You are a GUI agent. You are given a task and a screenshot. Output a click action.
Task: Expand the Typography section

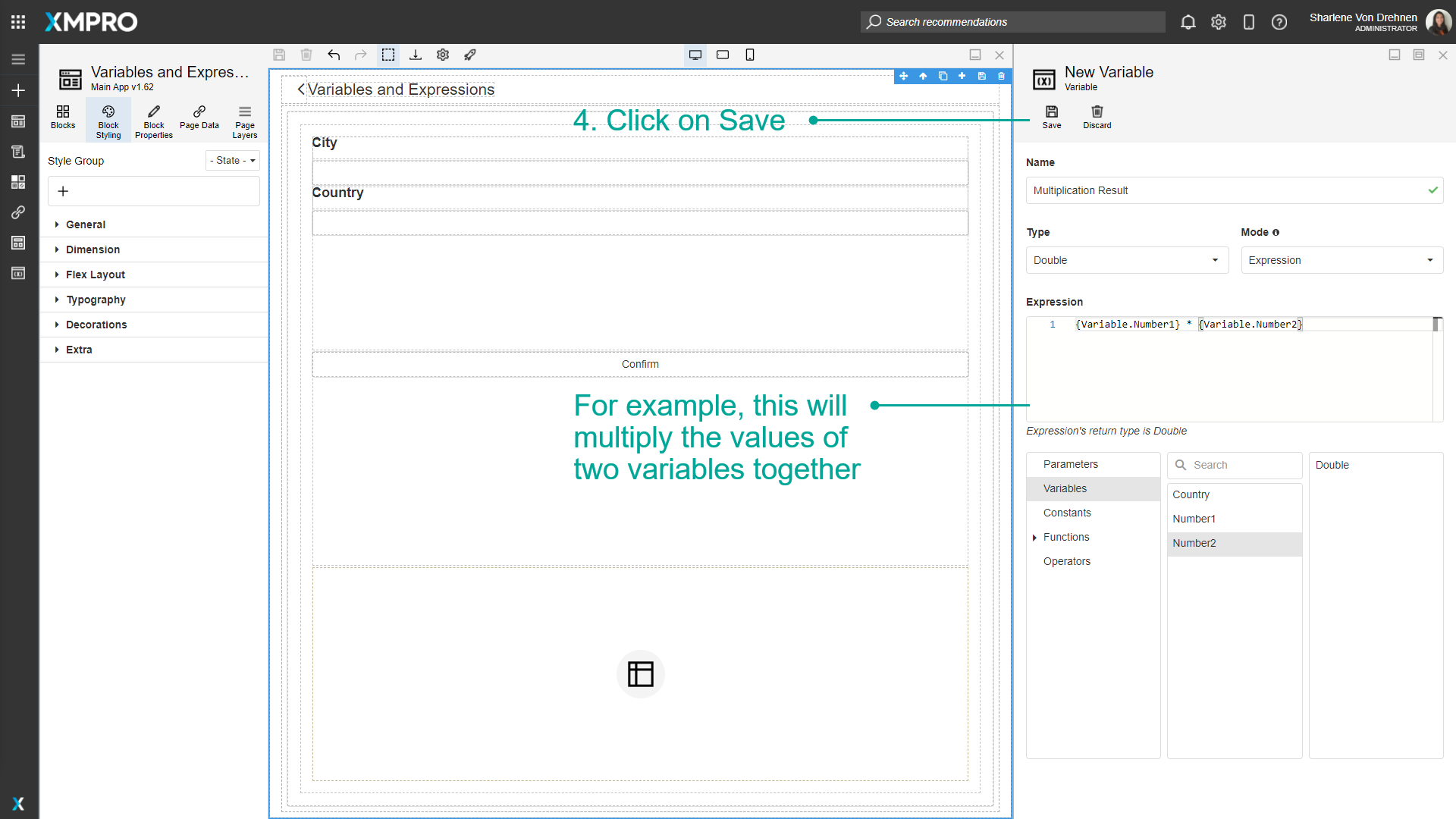[x=96, y=299]
